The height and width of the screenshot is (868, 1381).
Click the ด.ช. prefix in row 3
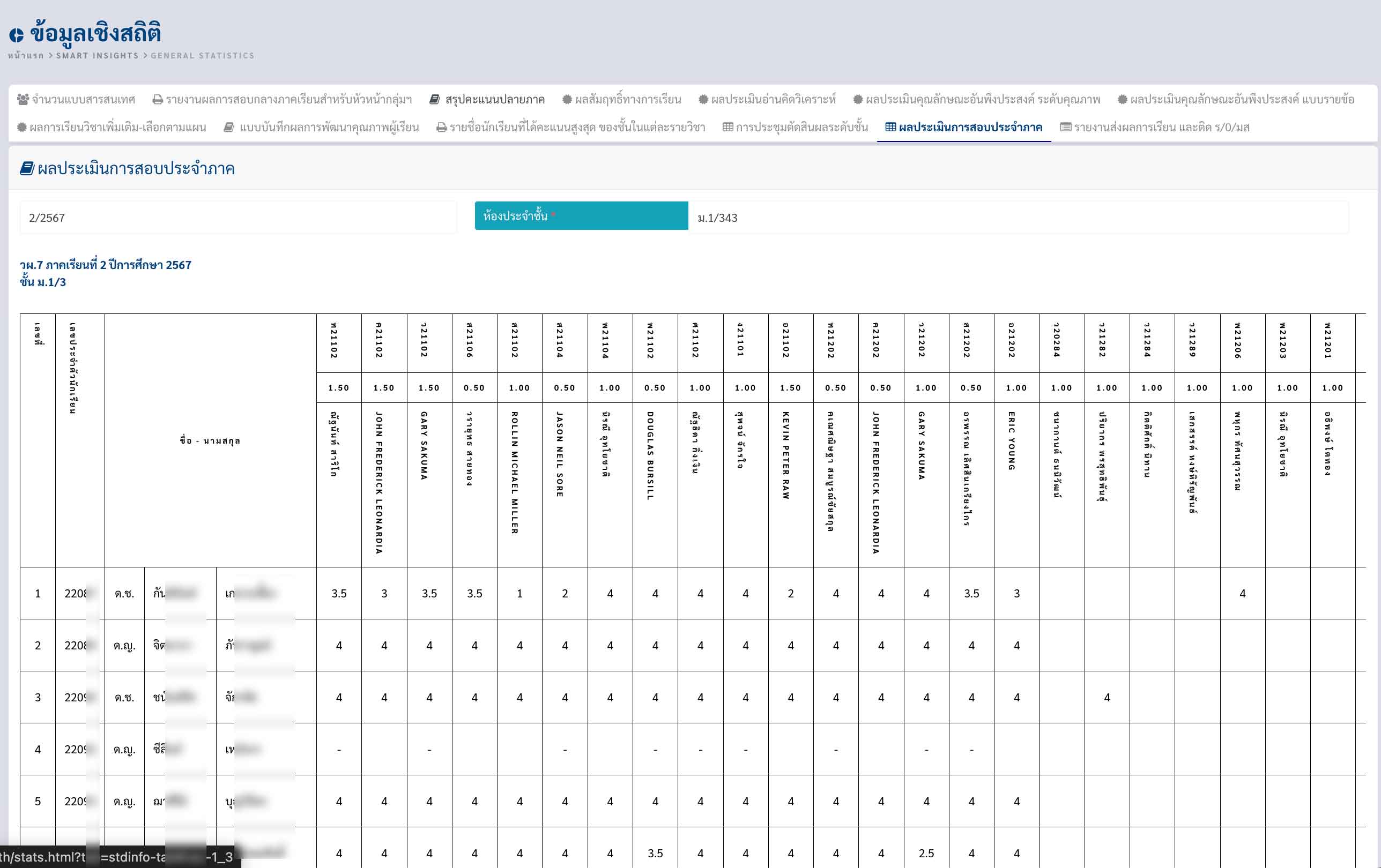click(124, 697)
